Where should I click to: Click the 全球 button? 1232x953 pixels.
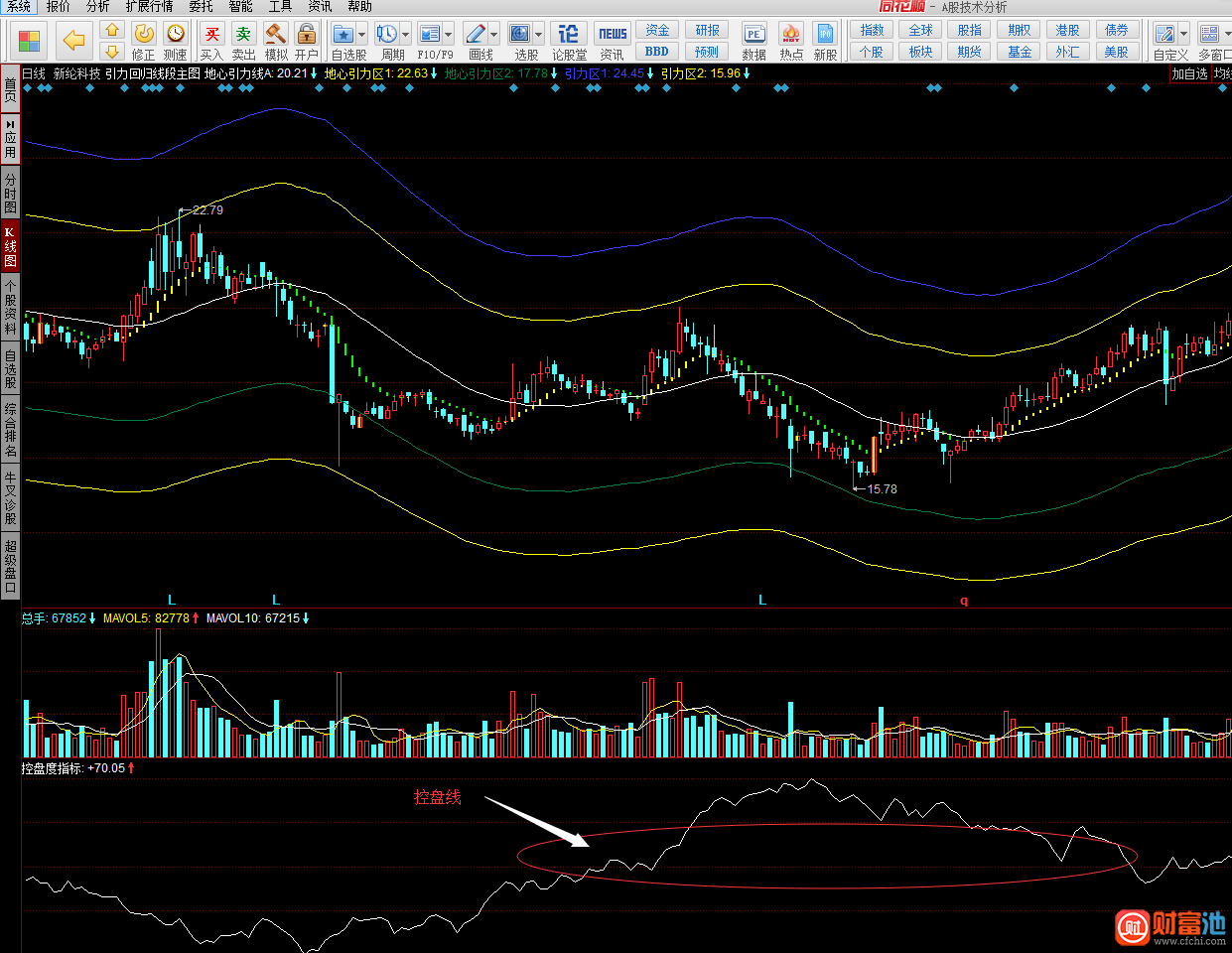(921, 30)
